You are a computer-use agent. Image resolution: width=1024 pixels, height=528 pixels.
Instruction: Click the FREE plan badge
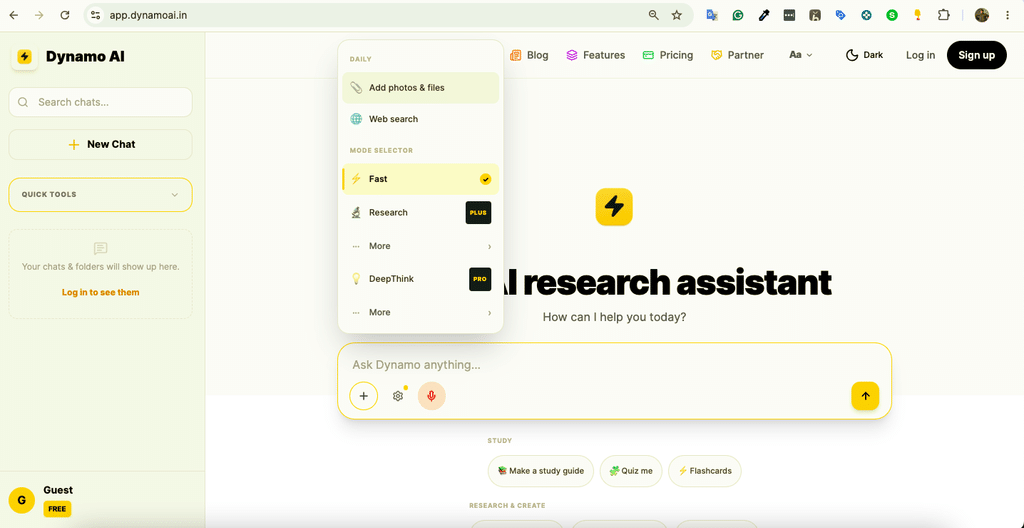57,508
